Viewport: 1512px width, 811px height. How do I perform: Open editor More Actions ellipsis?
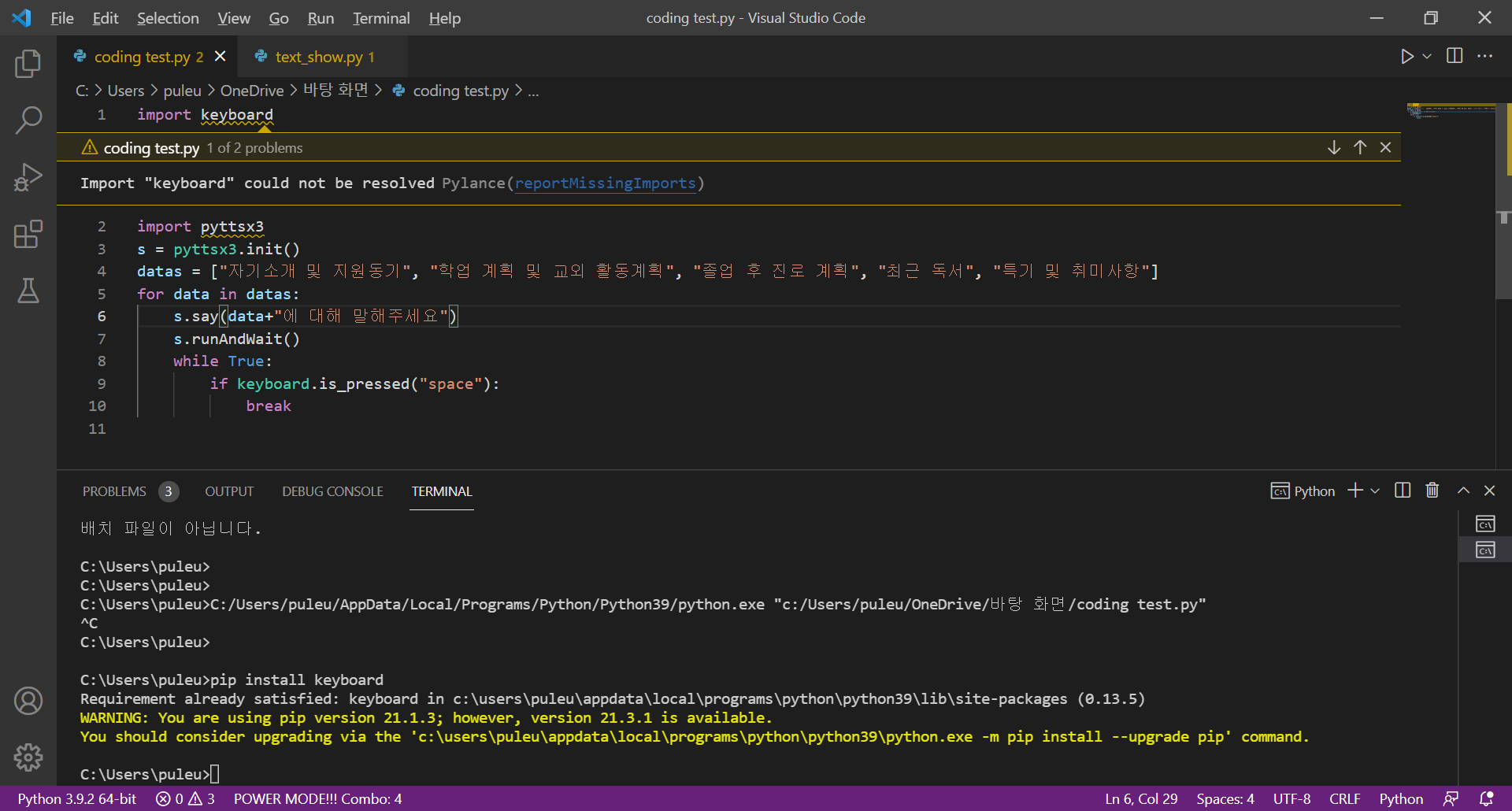1484,56
